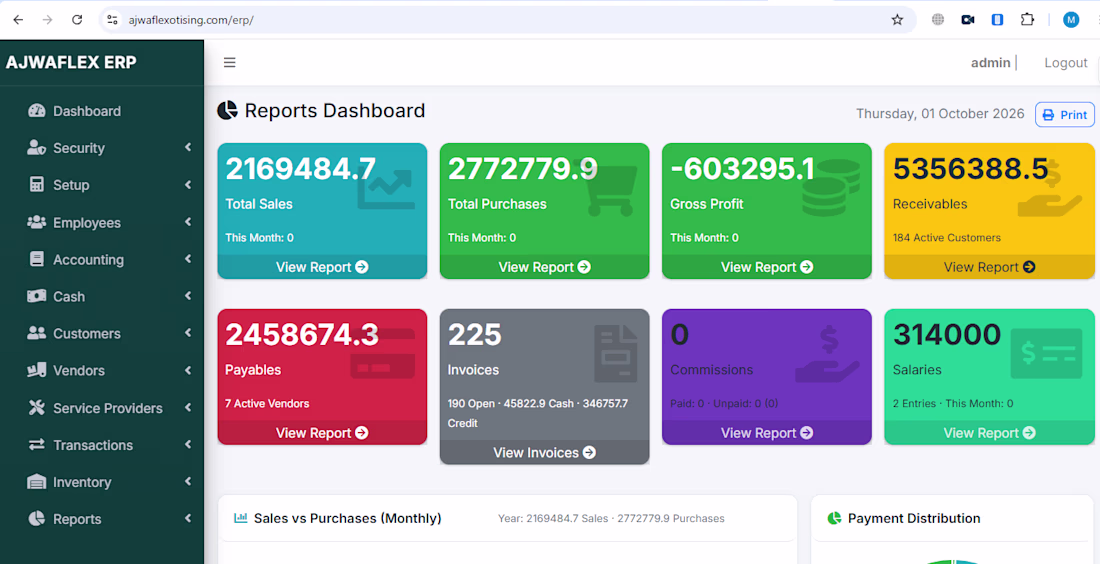Expand the Cash menu chevron
Image resolution: width=1100 pixels, height=564 pixels.
(x=188, y=296)
